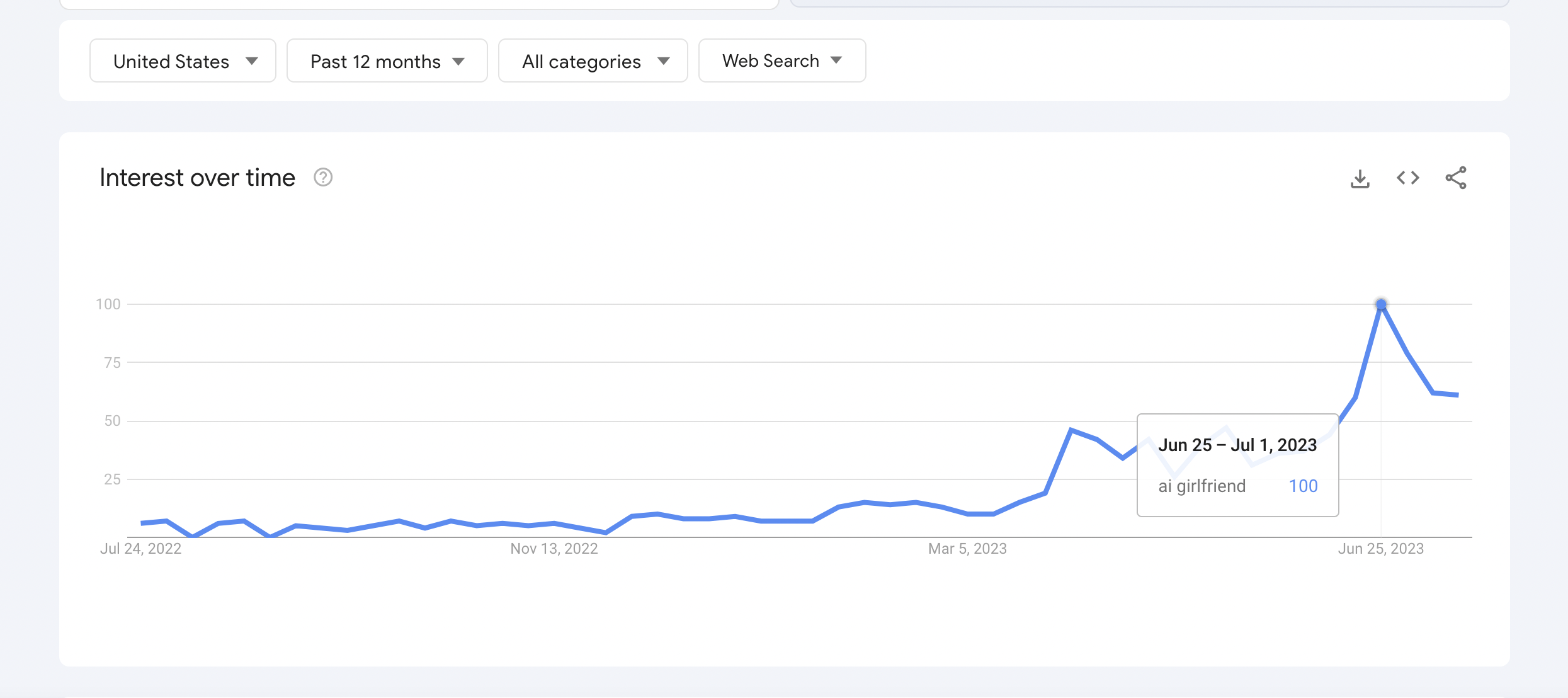This screenshot has width=1568, height=698.
Task: Click the highlighted peak data point
Action: pyautogui.click(x=1381, y=305)
